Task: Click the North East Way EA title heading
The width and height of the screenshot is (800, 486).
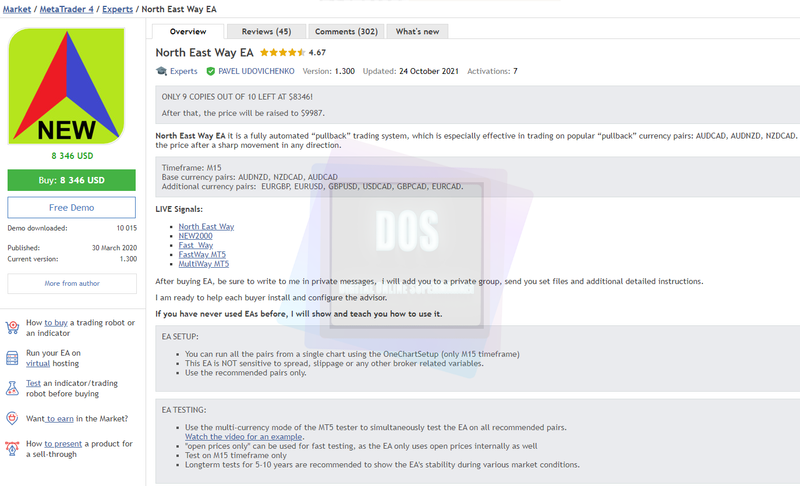Action: (x=204, y=53)
